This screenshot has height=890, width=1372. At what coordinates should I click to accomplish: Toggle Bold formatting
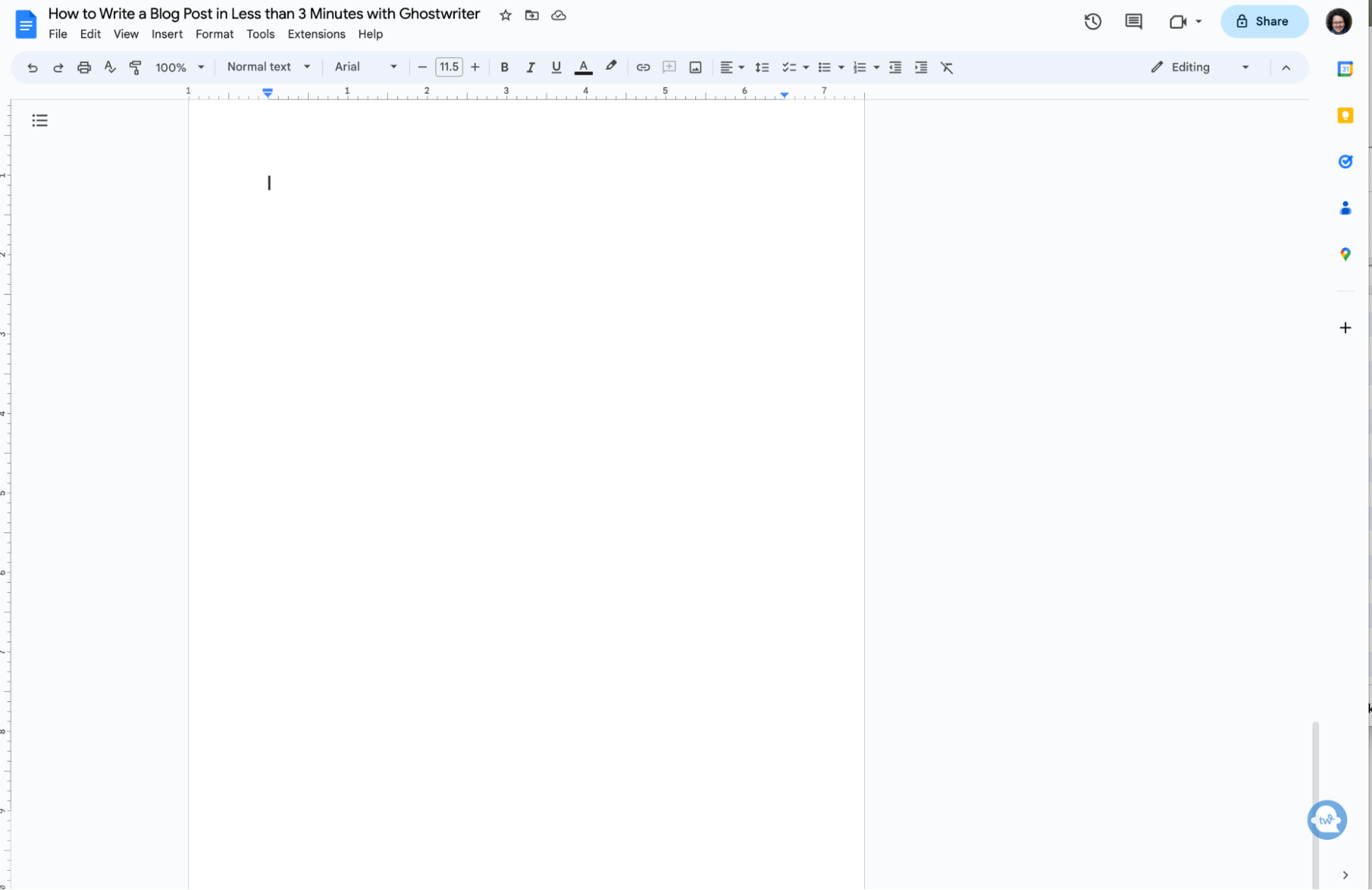click(504, 67)
